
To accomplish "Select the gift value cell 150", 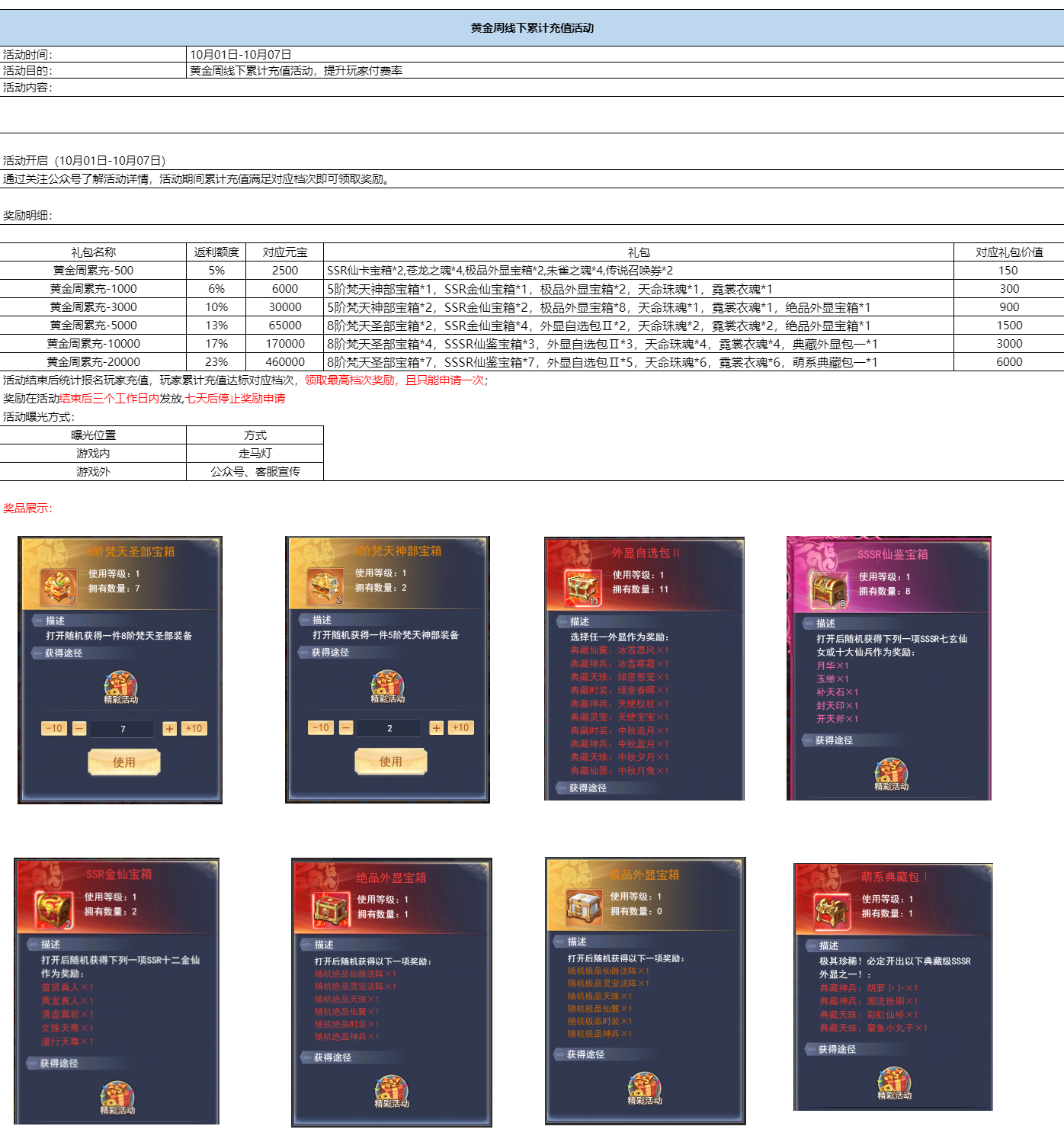I will click(x=1009, y=270).
